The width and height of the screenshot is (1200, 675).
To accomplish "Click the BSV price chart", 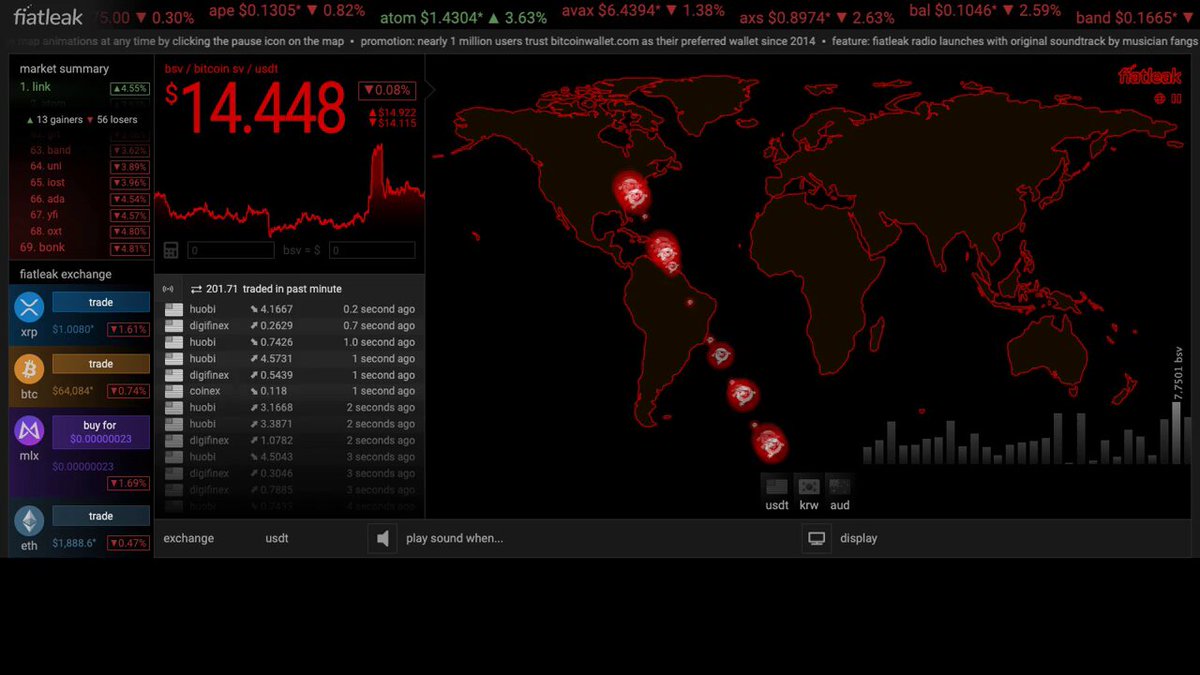I will [289, 190].
